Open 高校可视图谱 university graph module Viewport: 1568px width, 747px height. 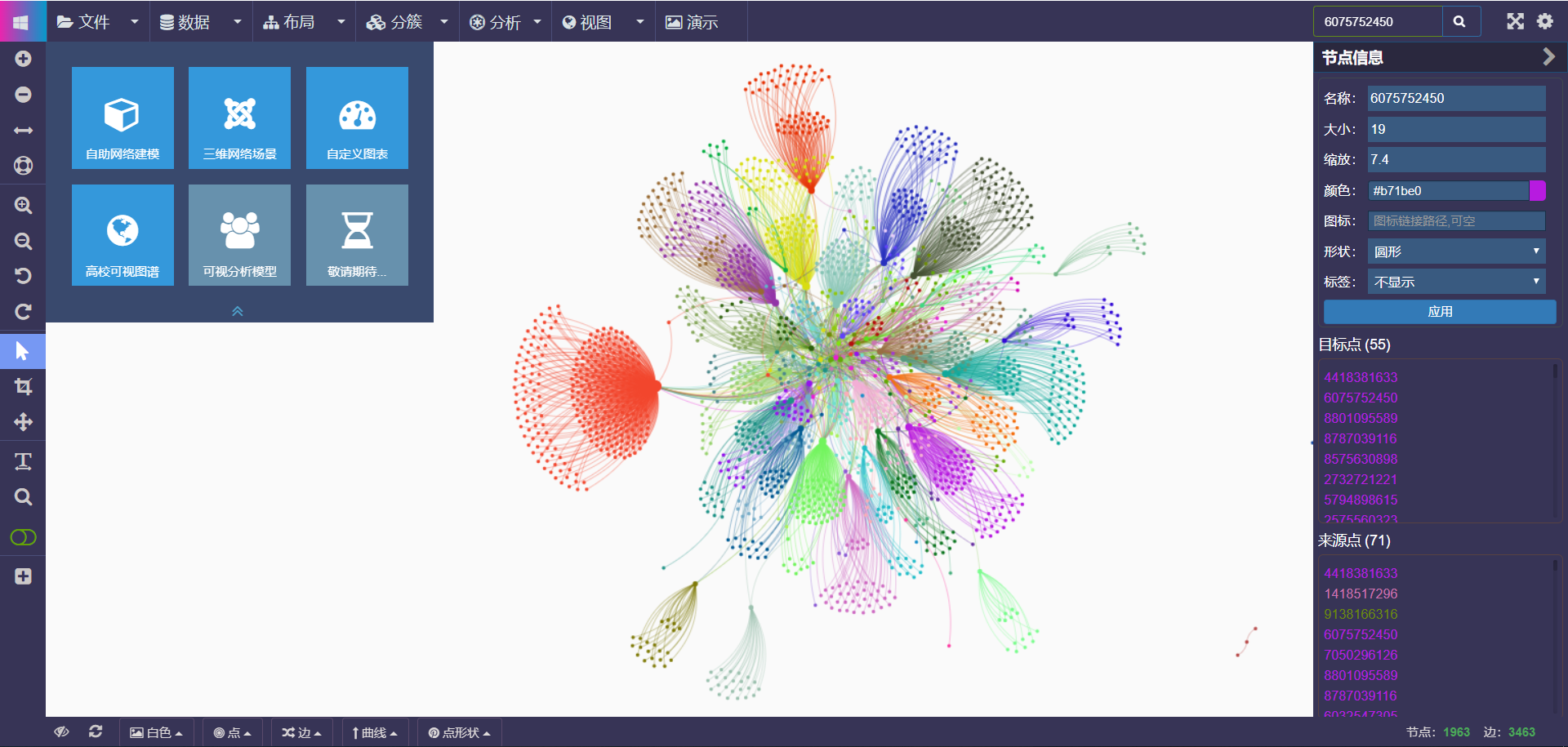pos(122,235)
